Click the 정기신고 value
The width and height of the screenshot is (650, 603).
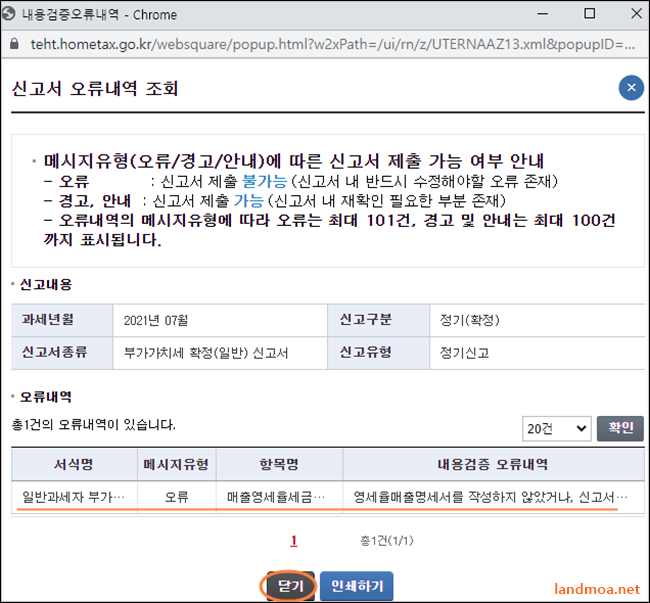pyautogui.click(x=464, y=353)
